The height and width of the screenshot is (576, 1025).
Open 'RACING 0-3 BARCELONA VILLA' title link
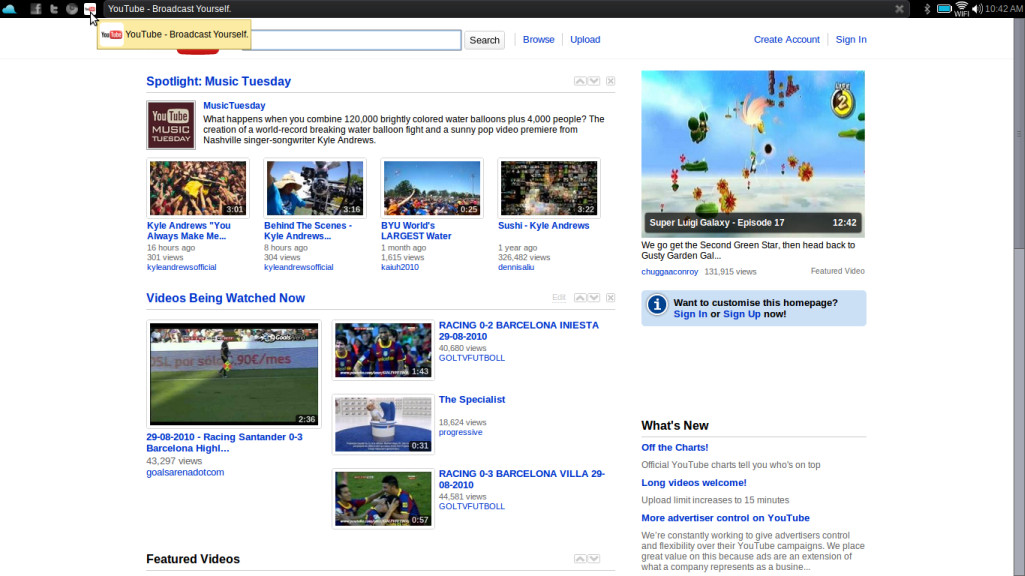[x=522, y=479]
